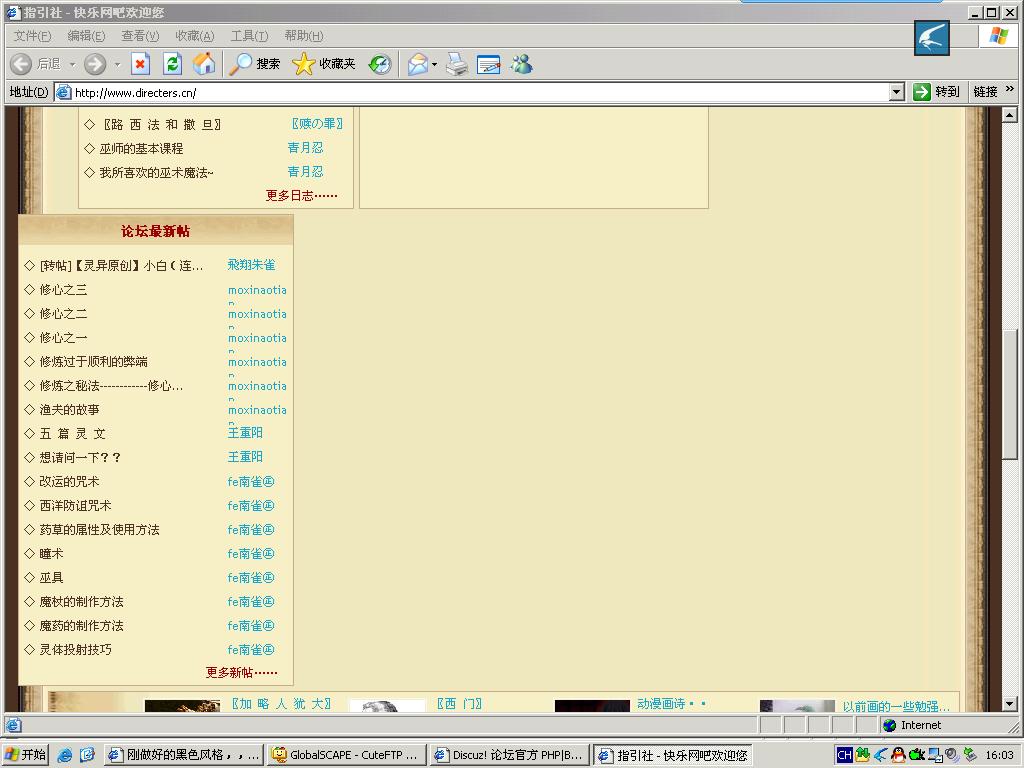Click 更多新帖 more posts link
This screenshot has width=1024, height=768.
pos(241,673)
